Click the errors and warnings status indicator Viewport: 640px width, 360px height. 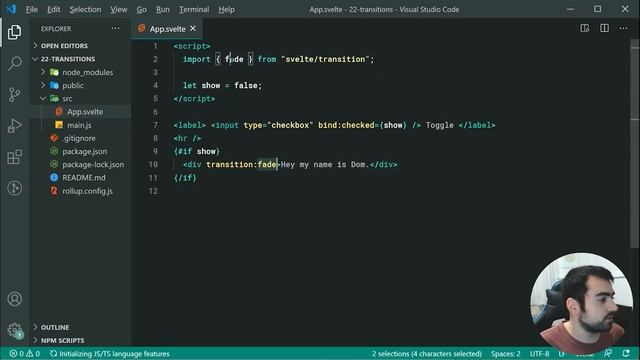tap(24, 353)
